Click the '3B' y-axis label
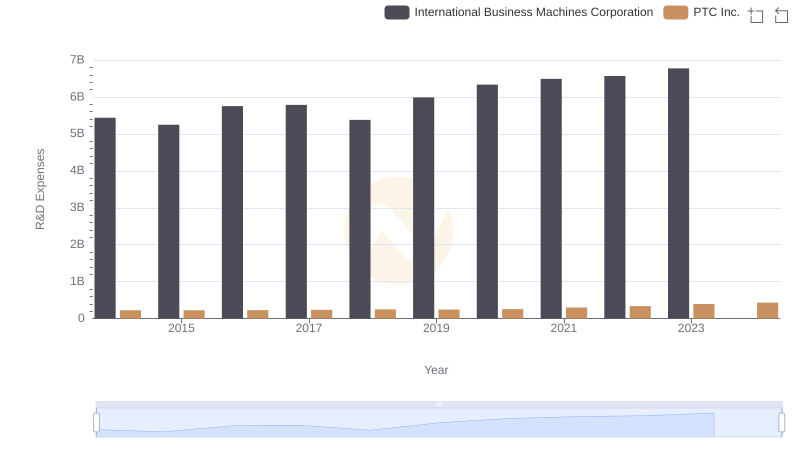This screenshot has height=461, width=800. click(x=77, y=208)
